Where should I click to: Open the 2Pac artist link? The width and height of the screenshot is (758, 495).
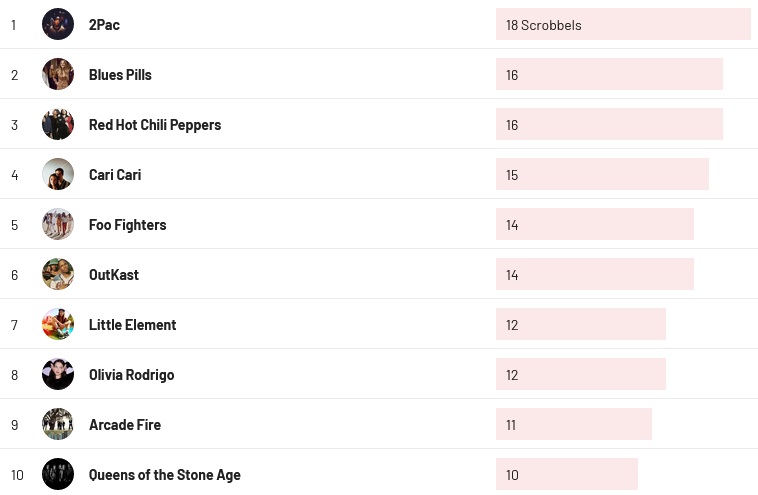[104, 25]
